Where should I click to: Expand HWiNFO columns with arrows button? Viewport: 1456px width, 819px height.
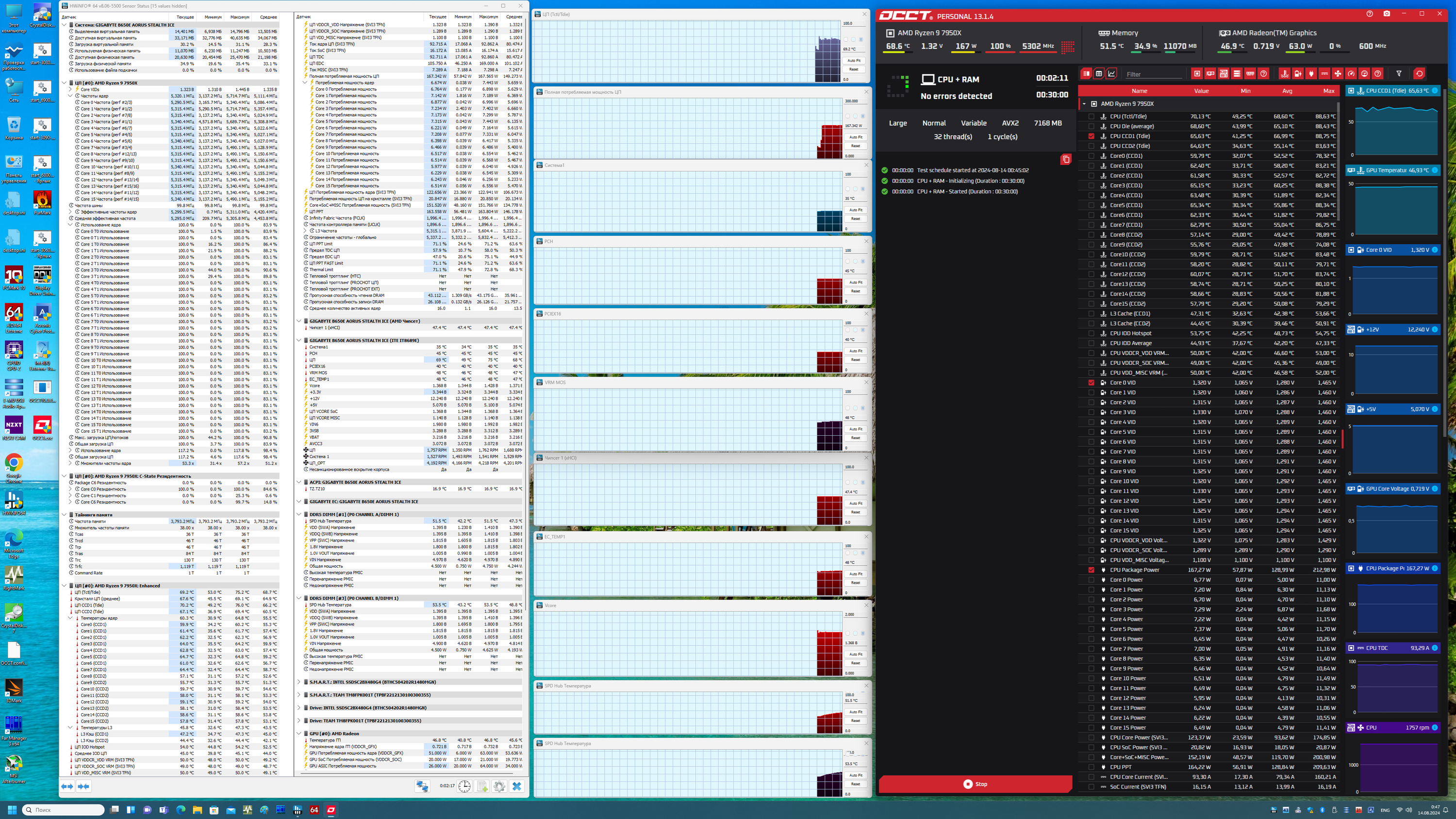[x=67, y=786]
